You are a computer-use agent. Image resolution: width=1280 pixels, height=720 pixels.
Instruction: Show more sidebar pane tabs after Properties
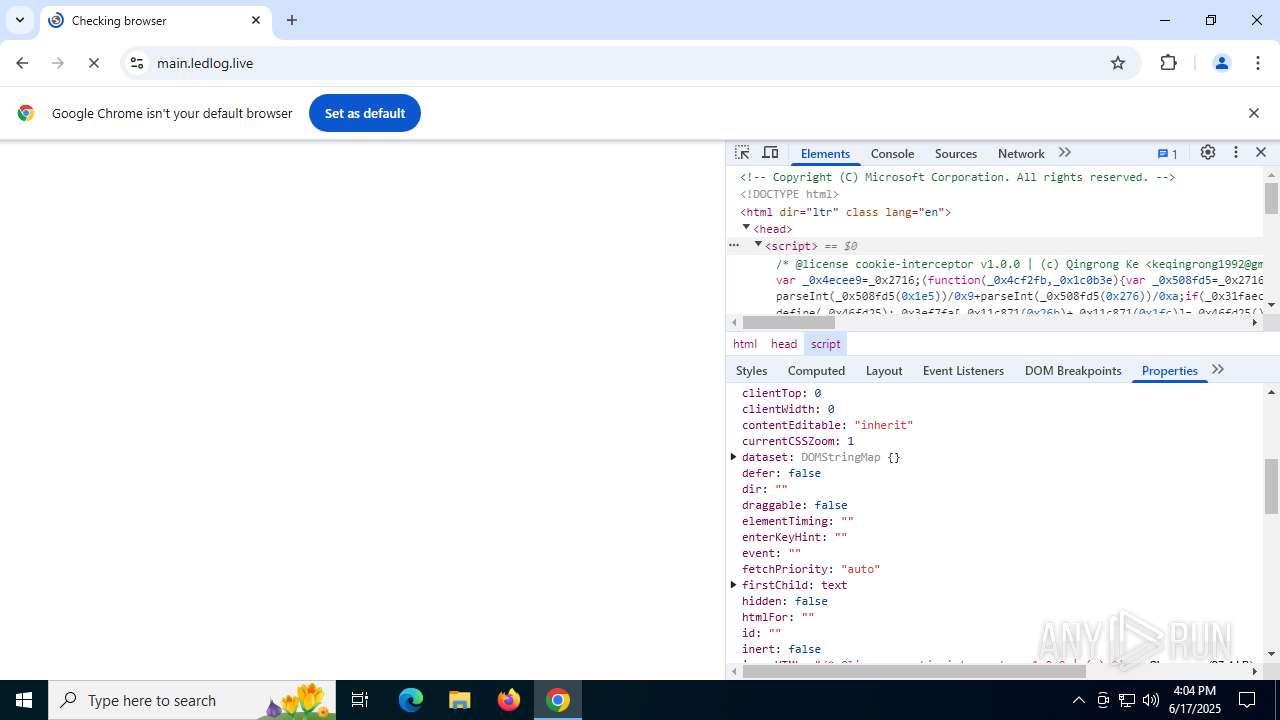[x=1218, y=370]
